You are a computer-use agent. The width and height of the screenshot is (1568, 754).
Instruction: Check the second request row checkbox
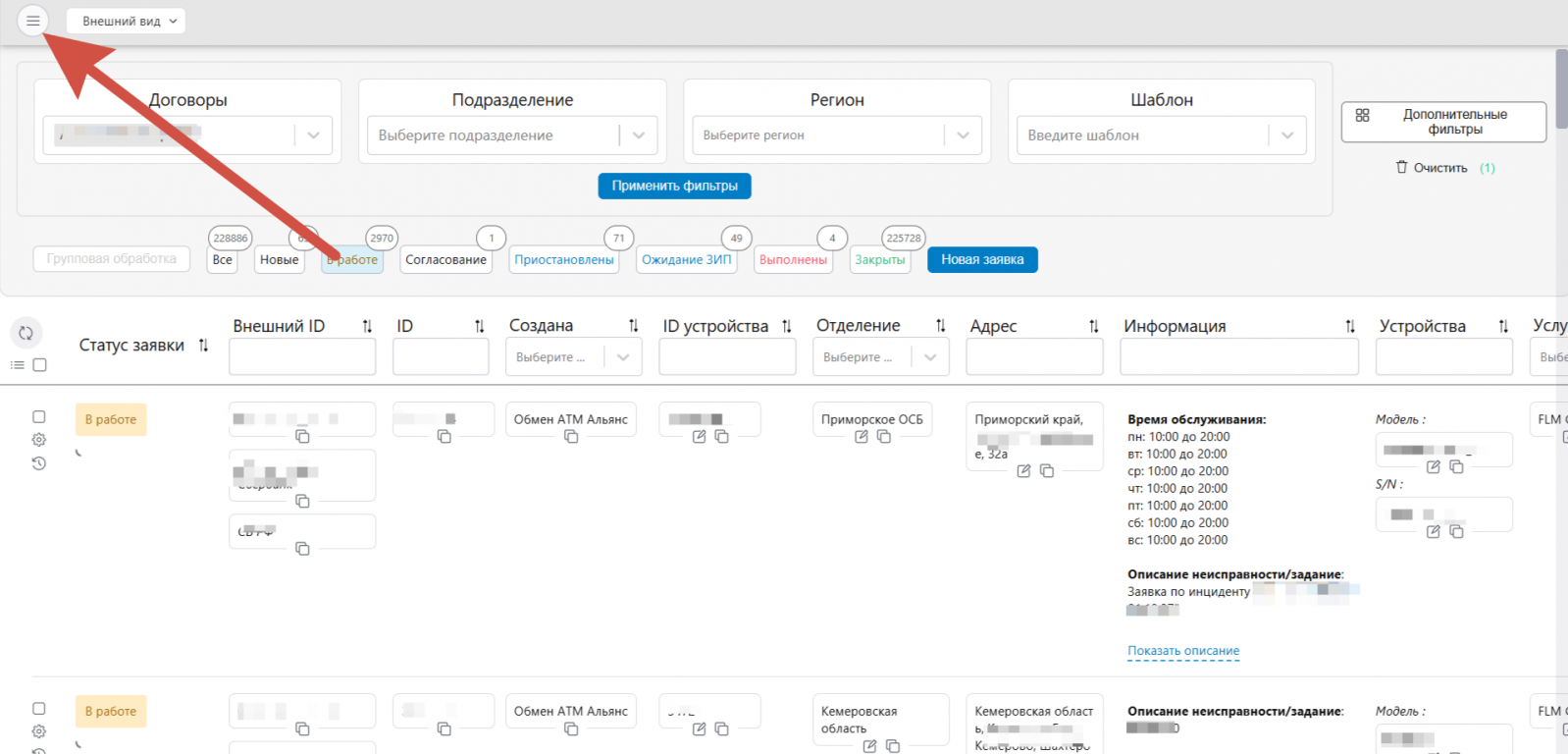[x=39, y=709]
